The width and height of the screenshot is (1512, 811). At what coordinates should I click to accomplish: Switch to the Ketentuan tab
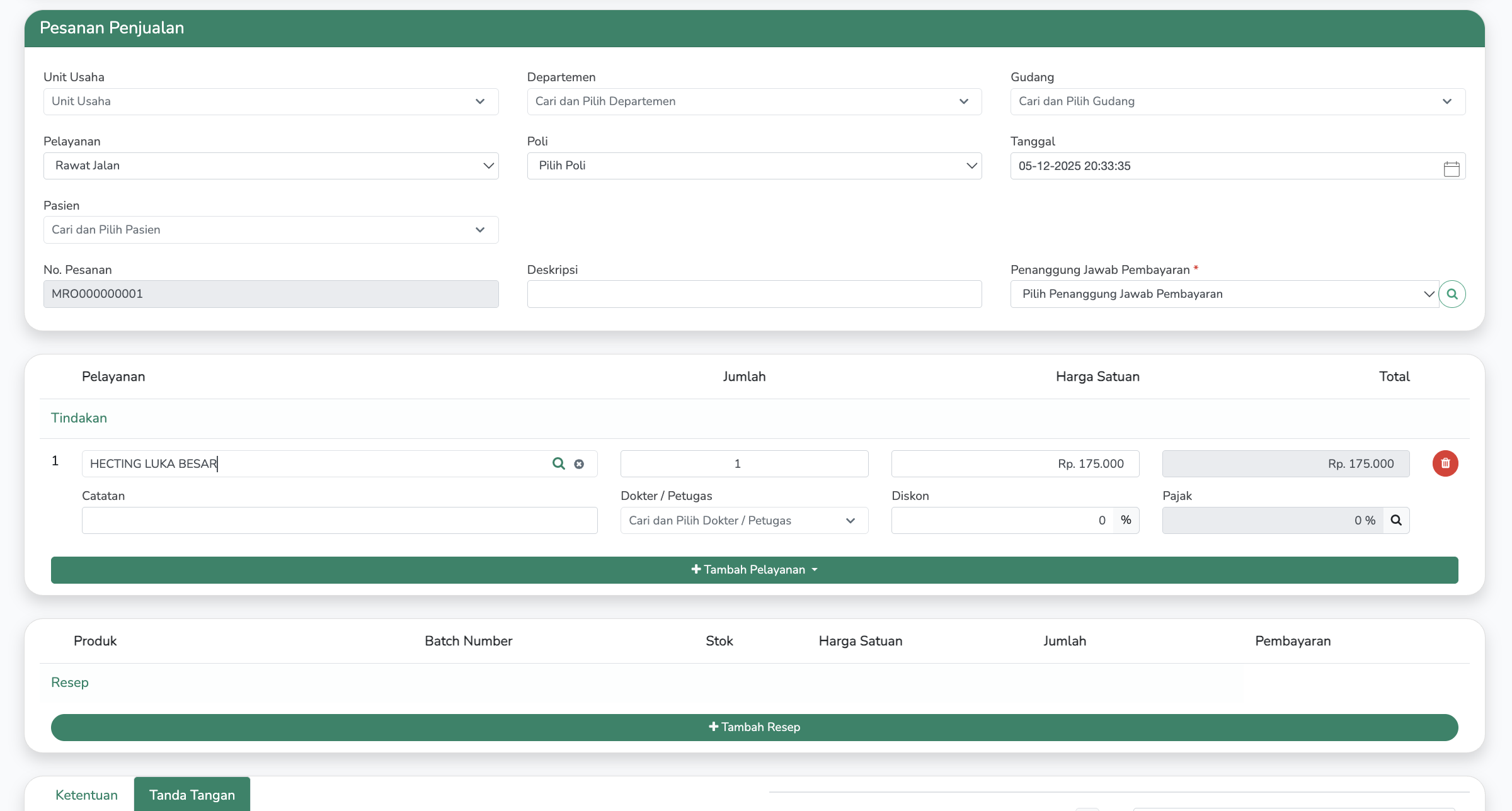pos(86,795)
